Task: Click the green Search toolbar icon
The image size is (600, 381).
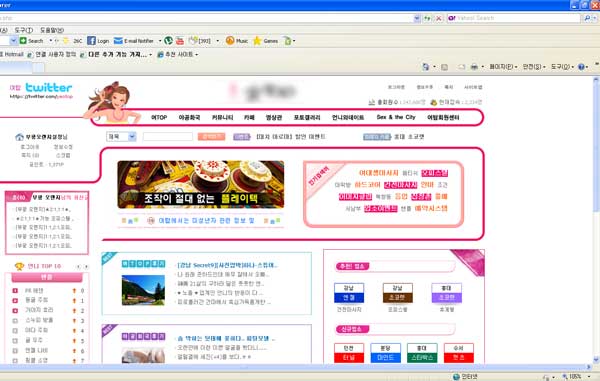Action: [23, 41]
